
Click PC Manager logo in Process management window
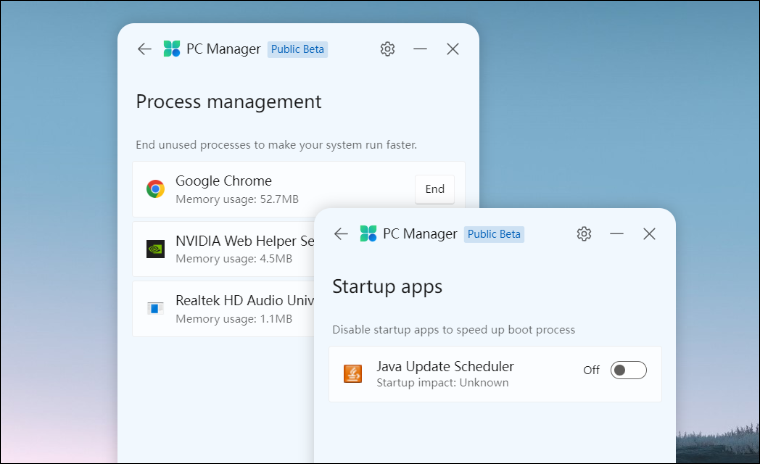click(172, 49)
